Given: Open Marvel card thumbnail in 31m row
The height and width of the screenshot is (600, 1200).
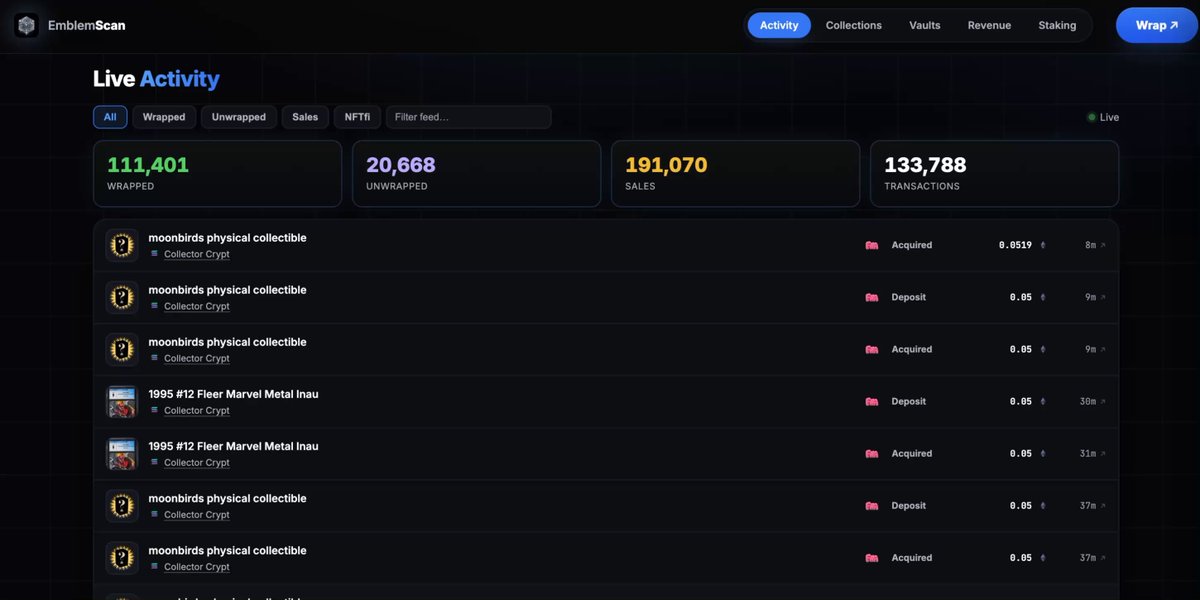Looking at the screenshot, I should pyautogui.click(x=122, y=453).
